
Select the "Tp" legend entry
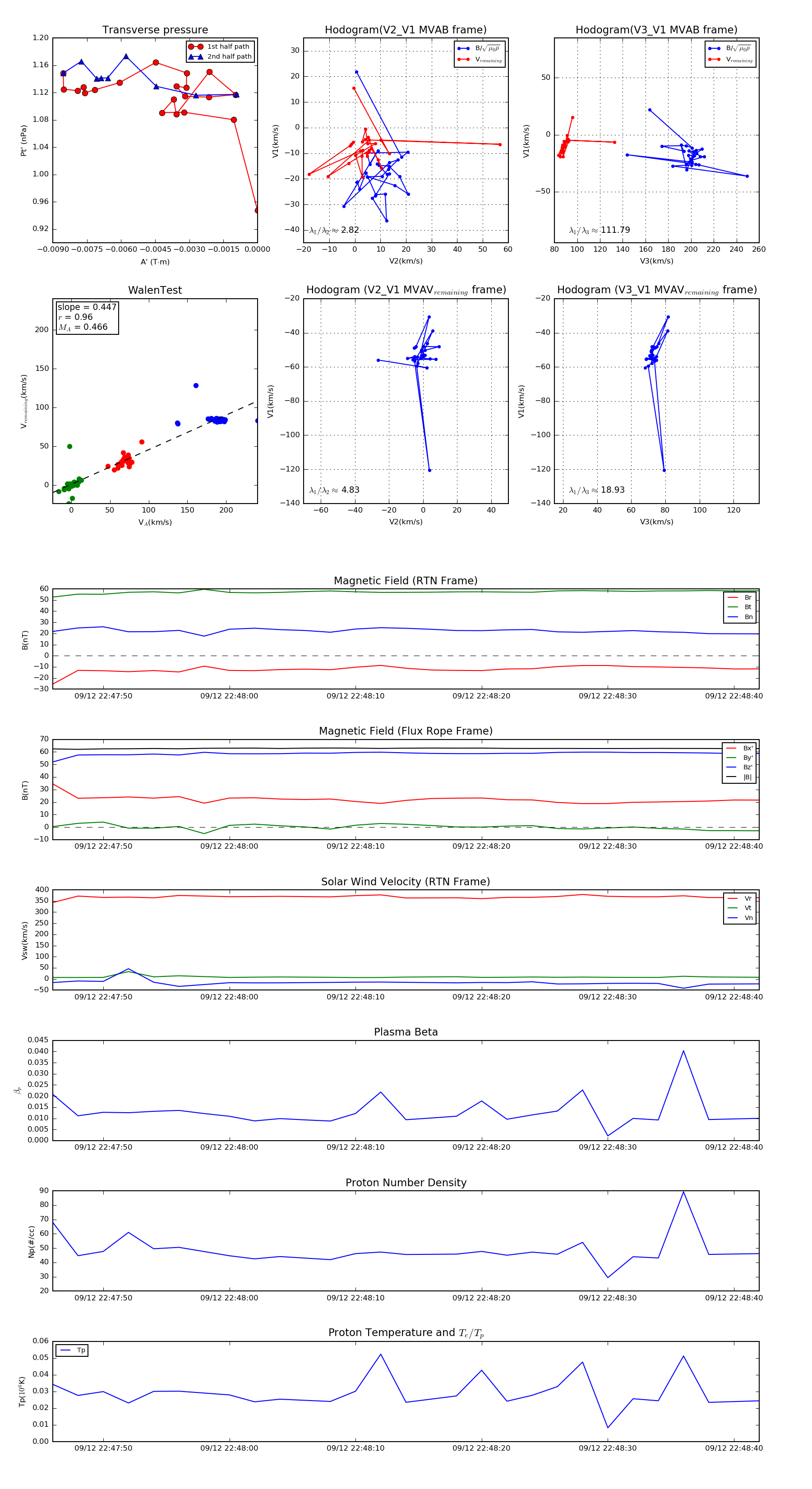click(x=72, y=1350)
